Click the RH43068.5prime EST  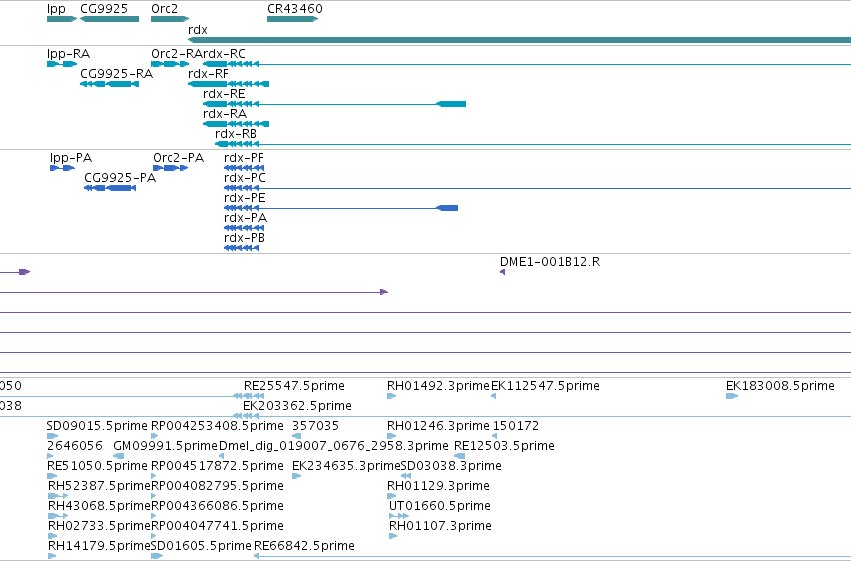58,517
